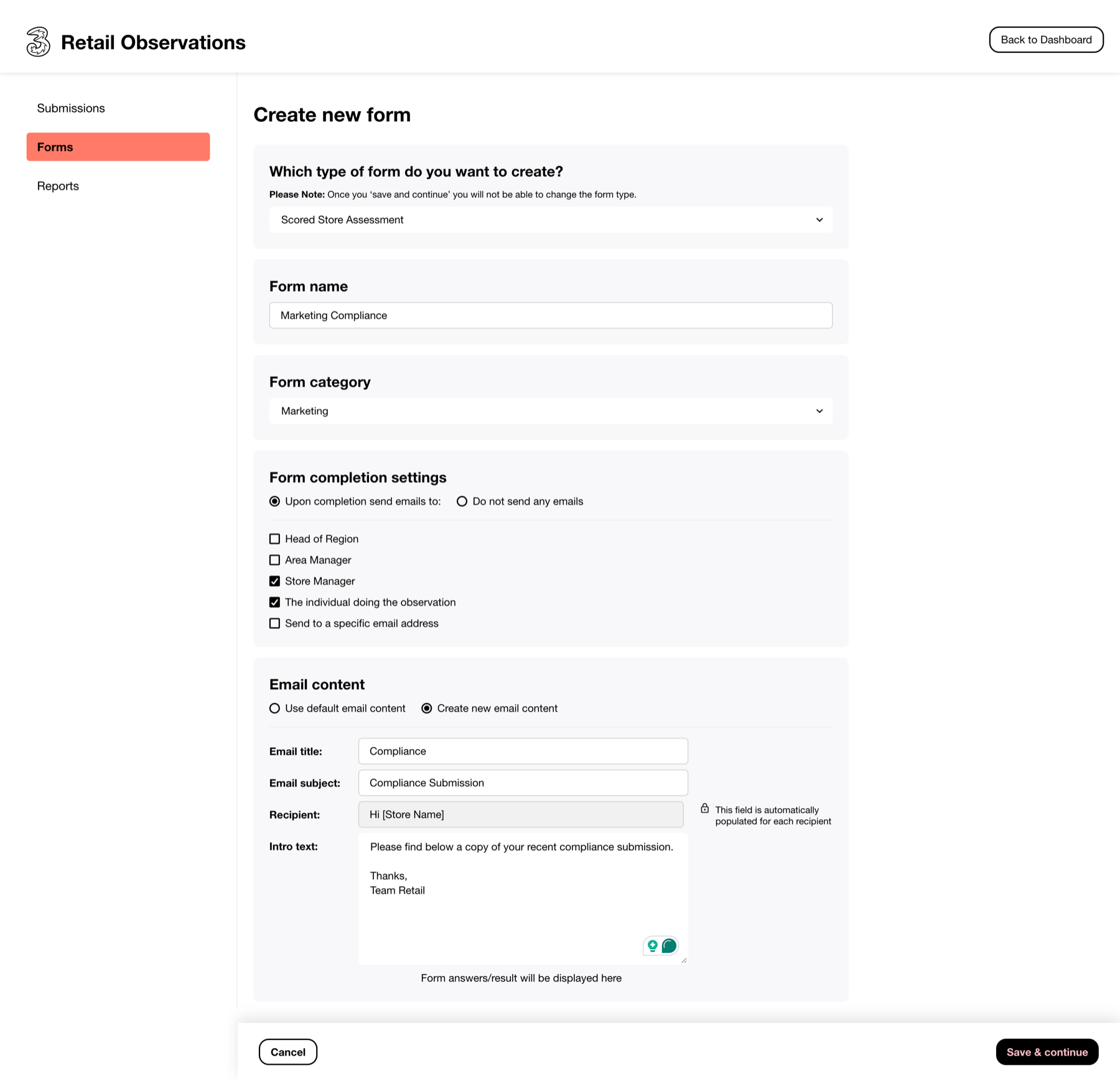Click the resize handle on intro text box

pos(683,961)
